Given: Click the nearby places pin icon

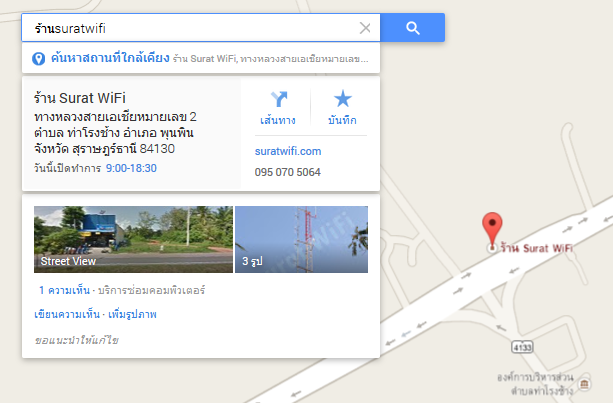Looking at the screenshot, I should (x=38, y=59).
